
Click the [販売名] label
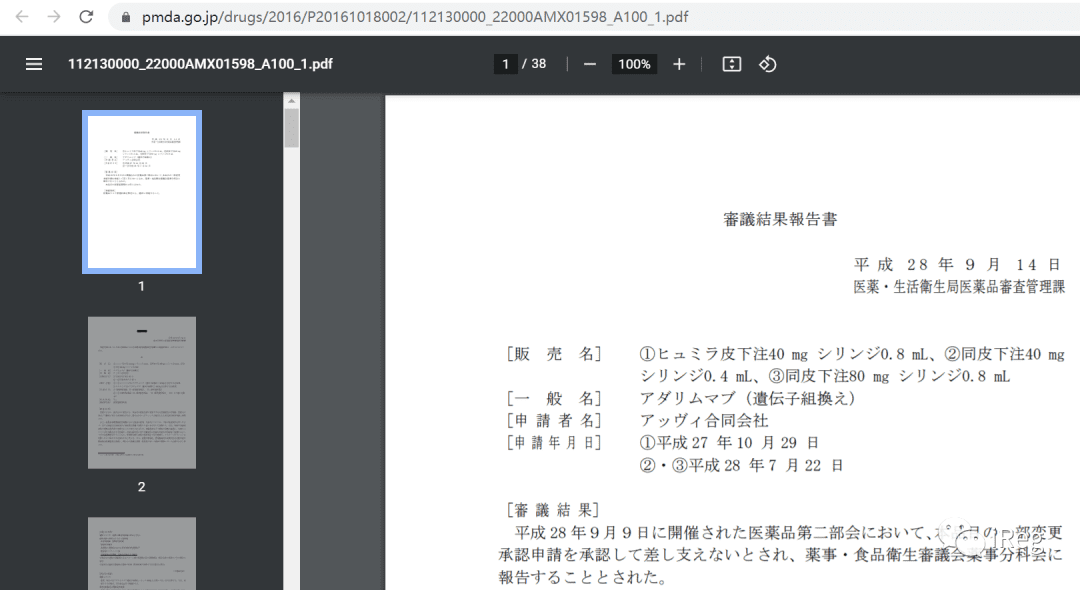tap(554, 354)
